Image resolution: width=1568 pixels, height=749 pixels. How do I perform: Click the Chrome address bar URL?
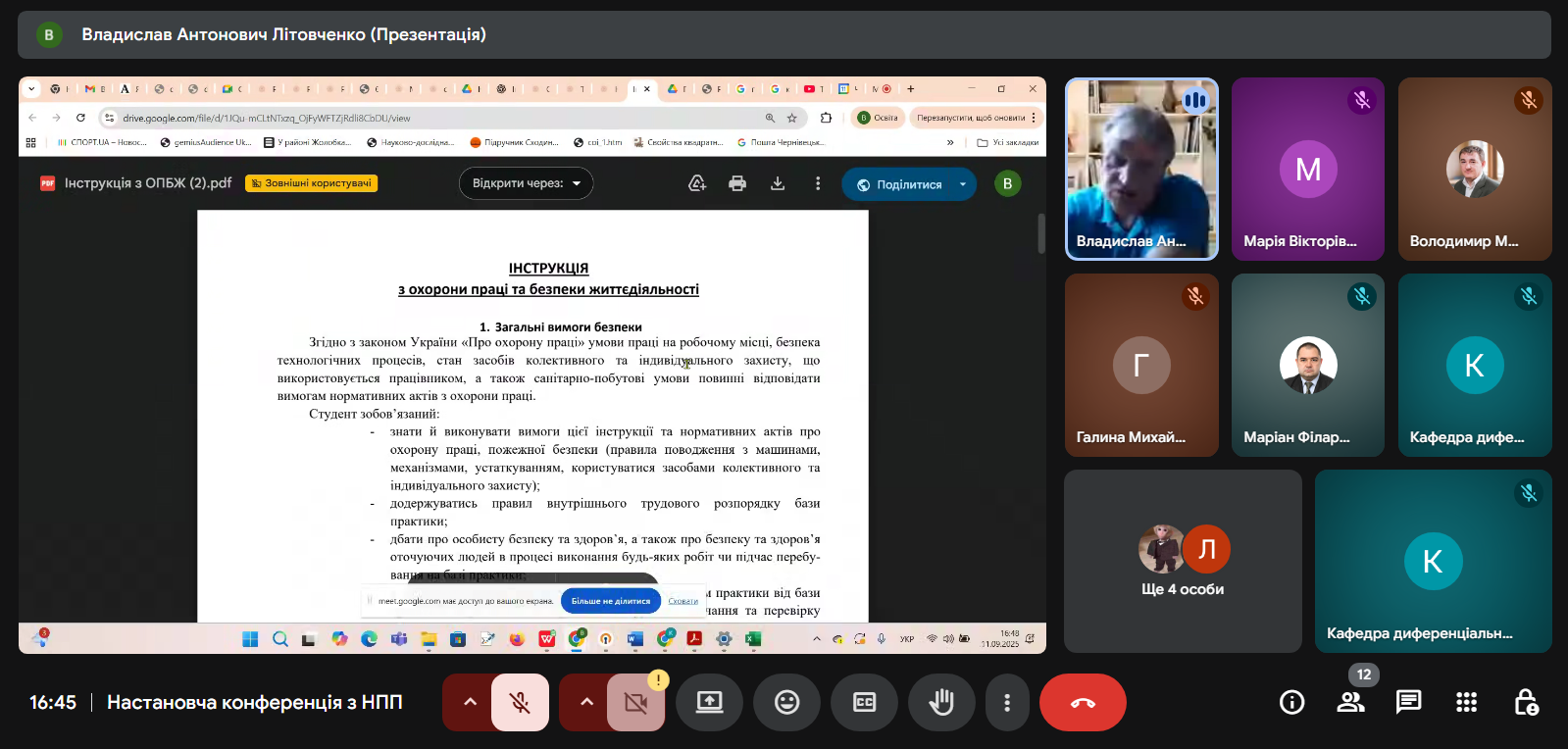(267, 118)
